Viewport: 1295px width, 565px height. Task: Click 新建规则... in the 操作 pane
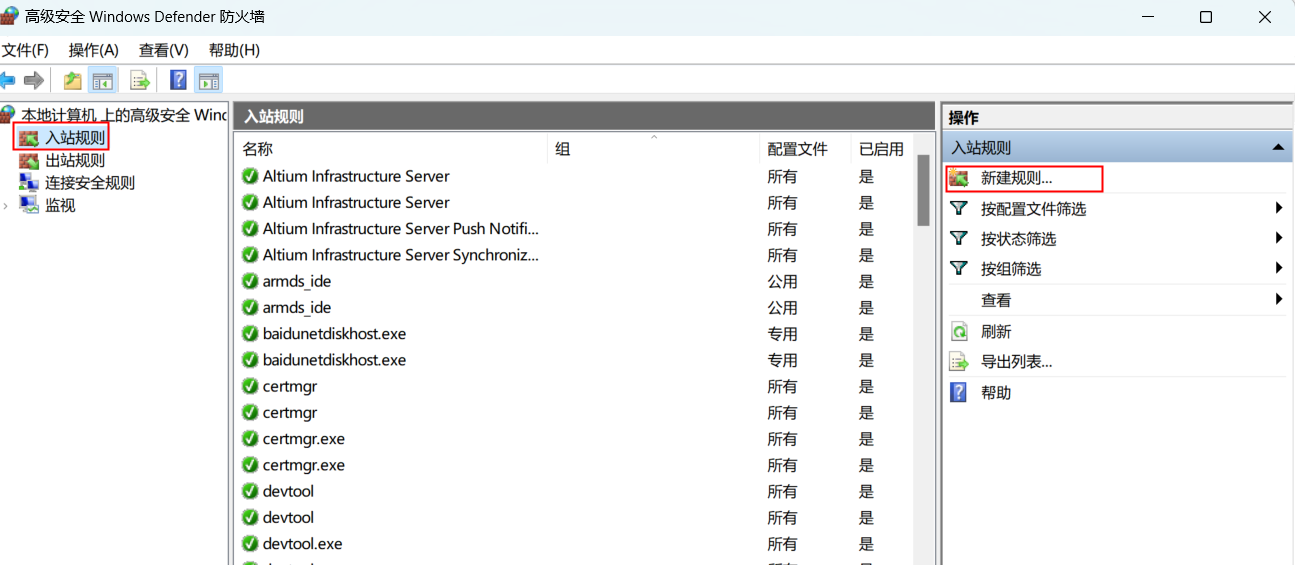[1016, 179]
